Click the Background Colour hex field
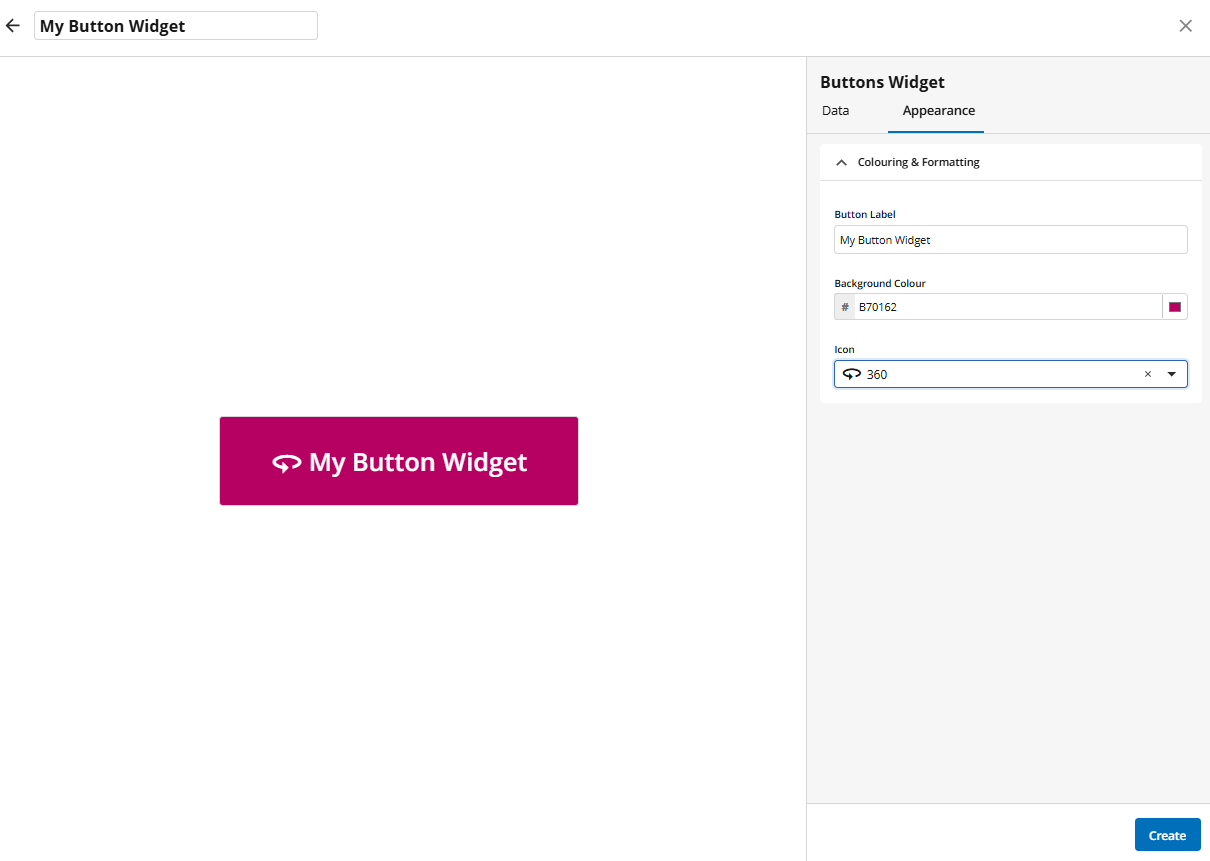Image resolution: width=1210 pixels, height=861 pixels. click(1007, 307)
